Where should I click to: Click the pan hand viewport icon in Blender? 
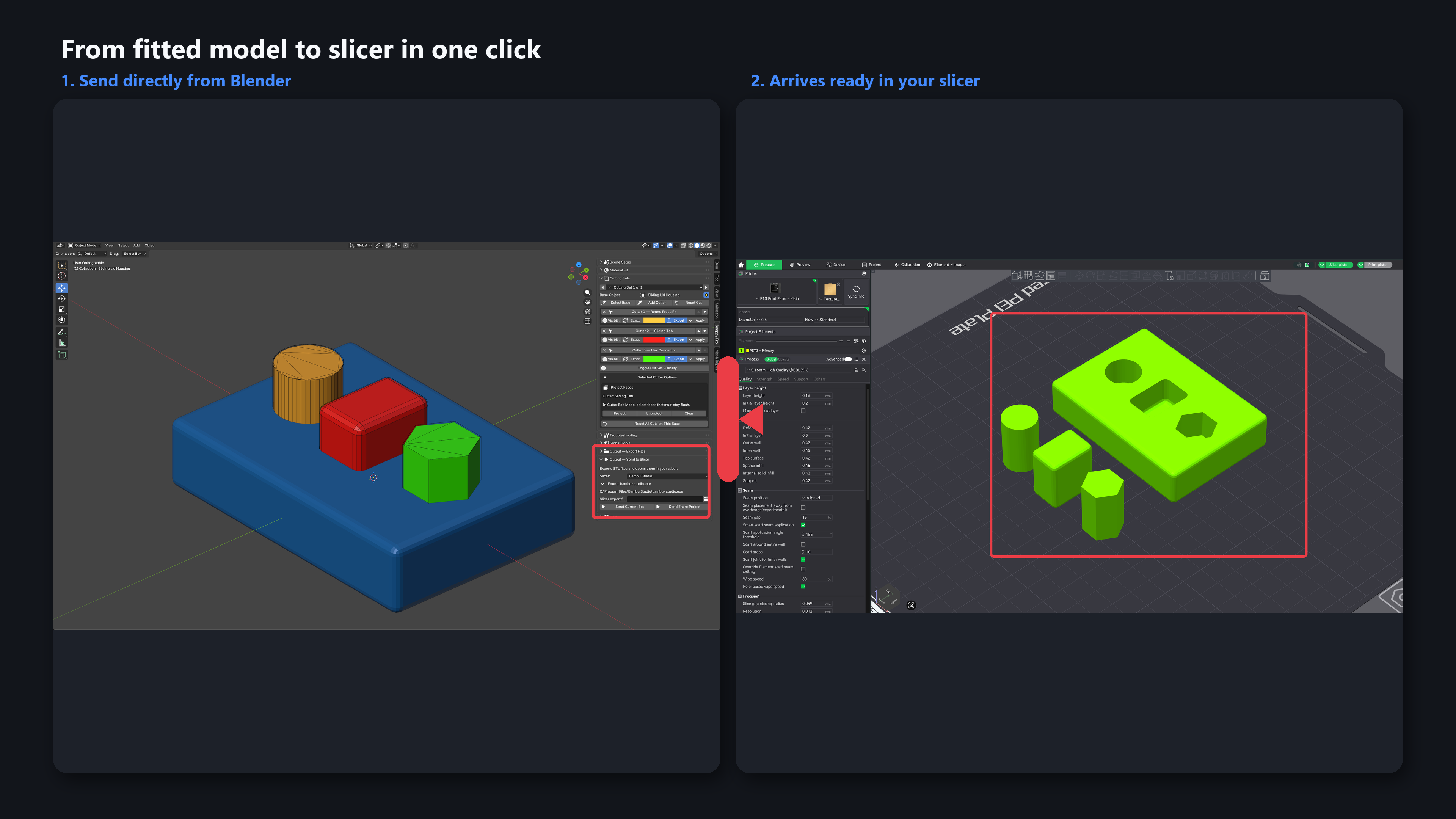click(587, 303)
